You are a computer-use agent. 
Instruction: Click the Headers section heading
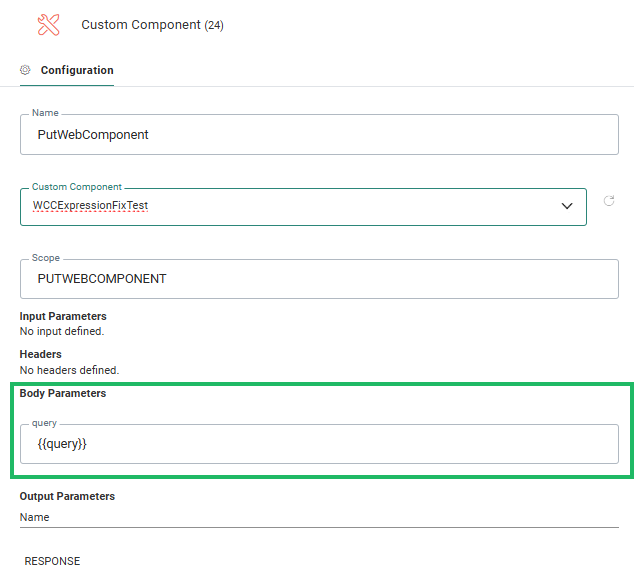41,354
